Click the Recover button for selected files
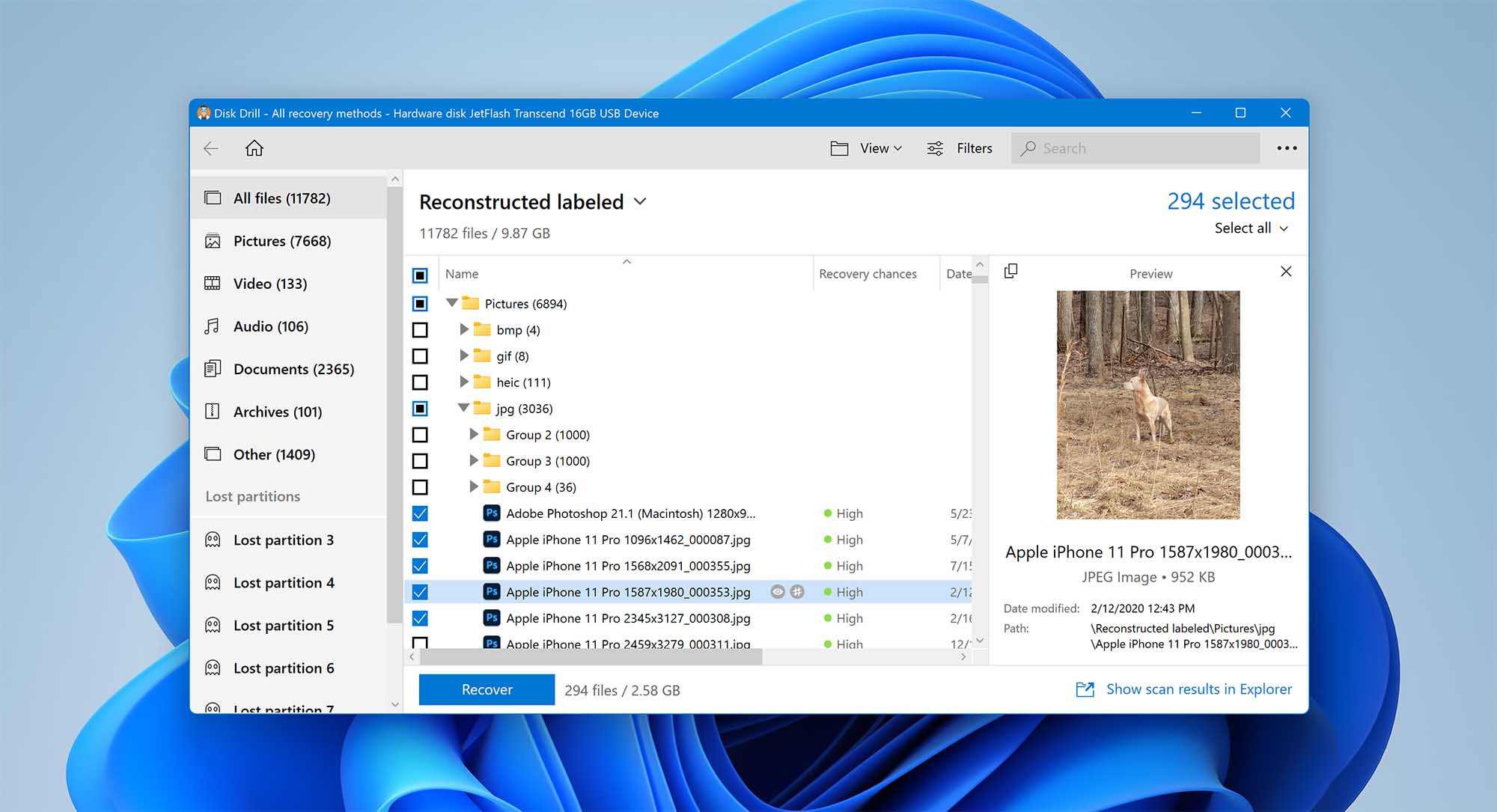1497x812 pixels. [487, 689]
